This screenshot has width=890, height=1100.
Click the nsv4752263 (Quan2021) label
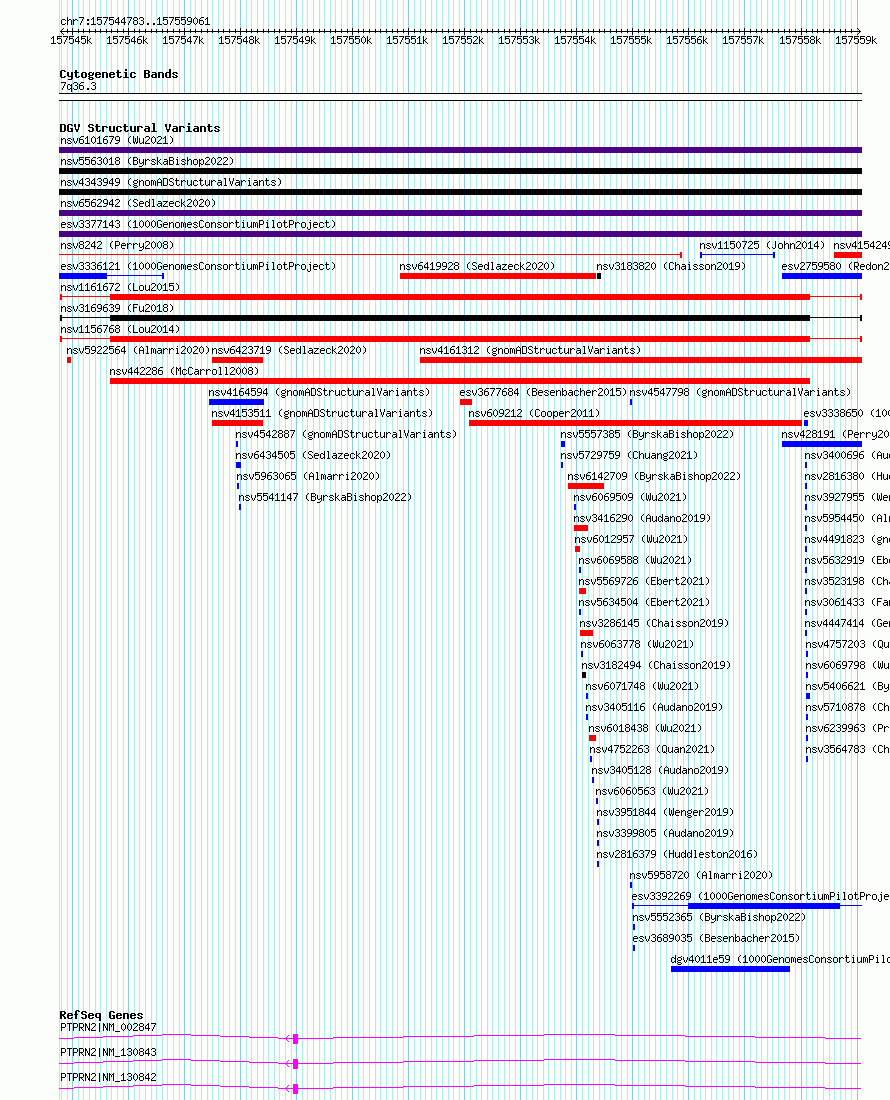[x=653, y=751]
